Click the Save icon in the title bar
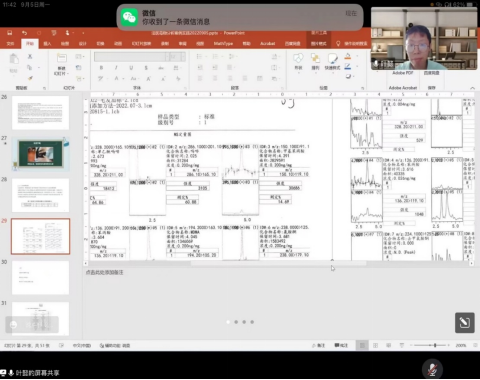480x380 pixels. pyautogui.click(x=10, y=33)
